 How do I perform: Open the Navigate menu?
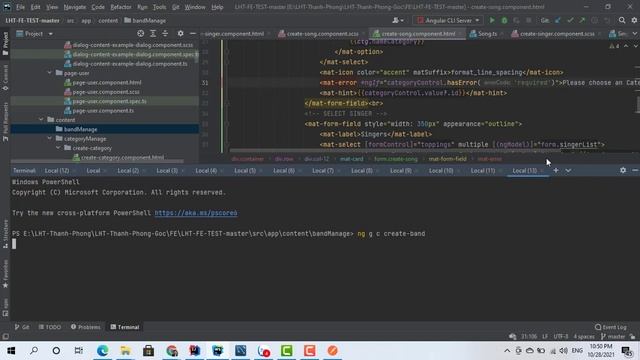coord(75,7)
